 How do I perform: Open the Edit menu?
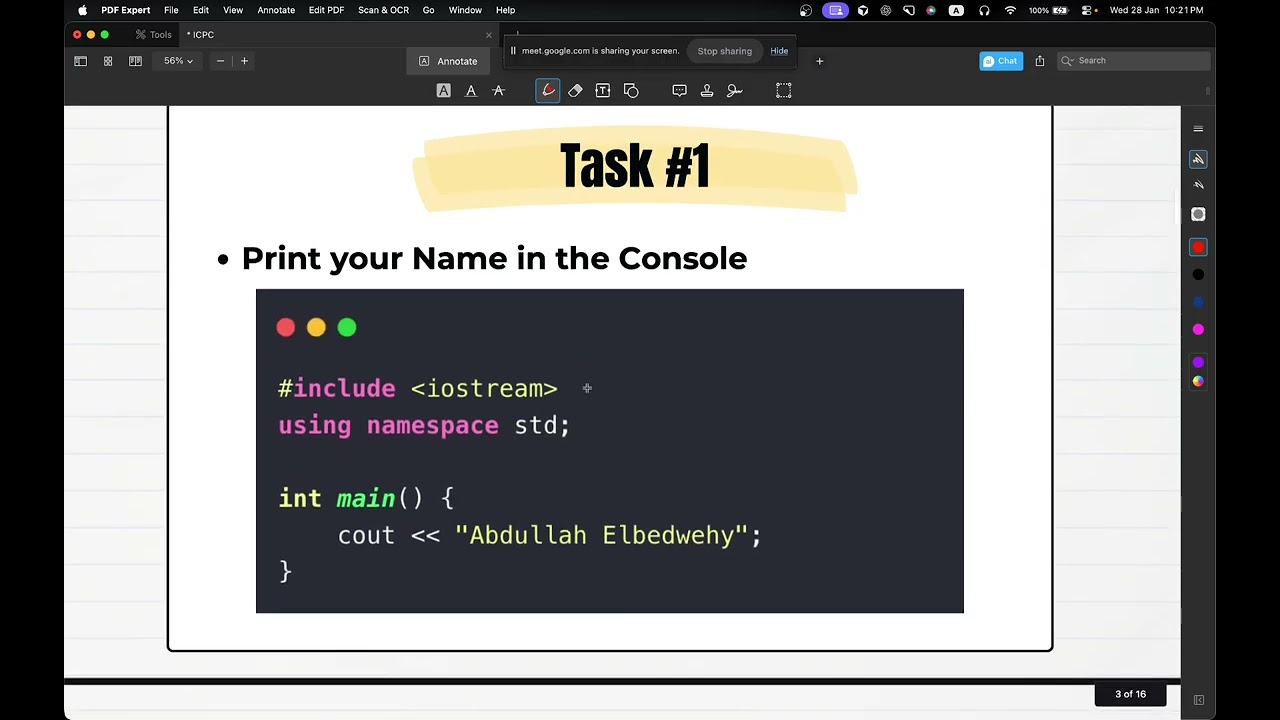click(x=201, y=10)
